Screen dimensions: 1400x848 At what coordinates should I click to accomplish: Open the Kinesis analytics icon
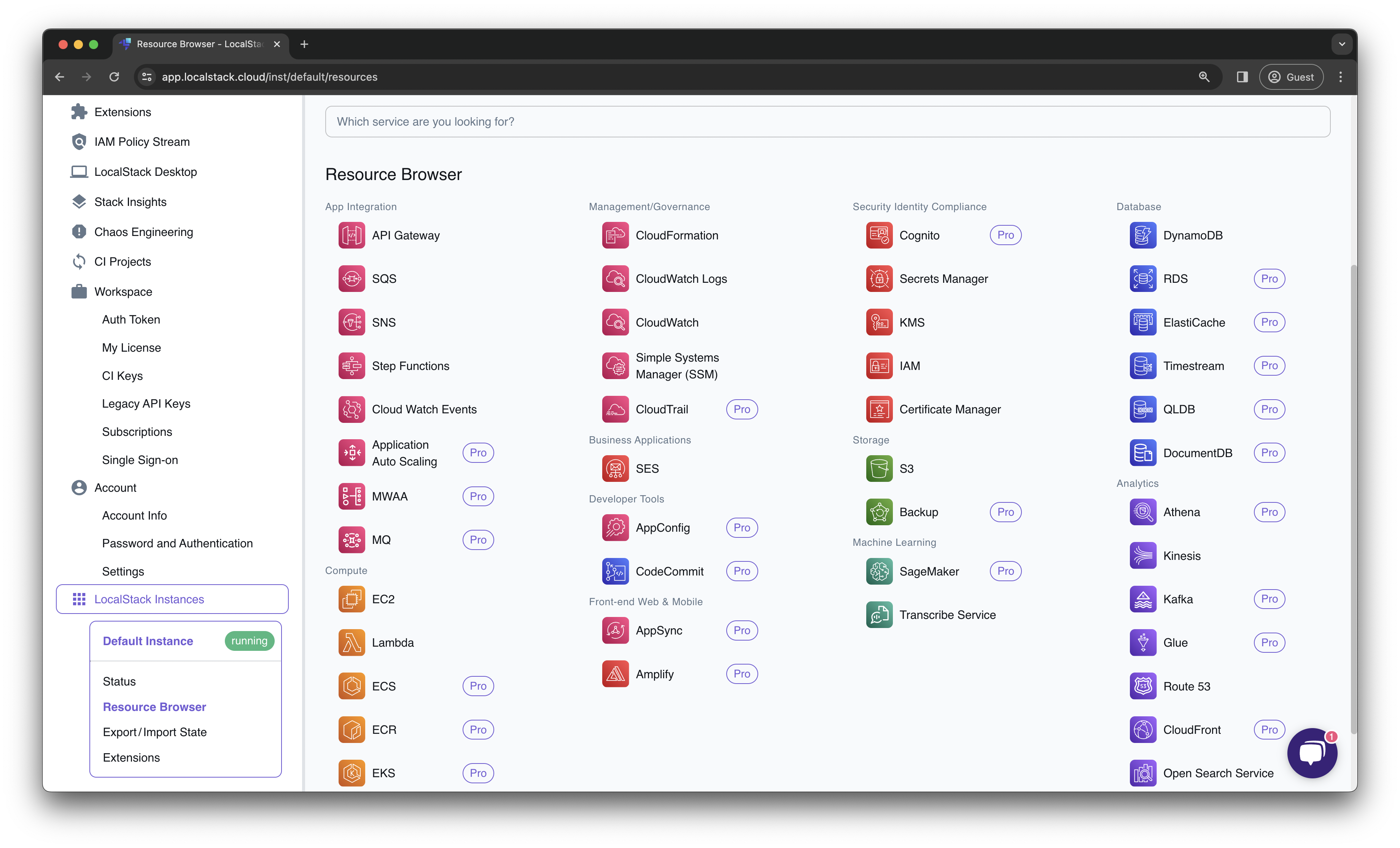(1142, 555)
